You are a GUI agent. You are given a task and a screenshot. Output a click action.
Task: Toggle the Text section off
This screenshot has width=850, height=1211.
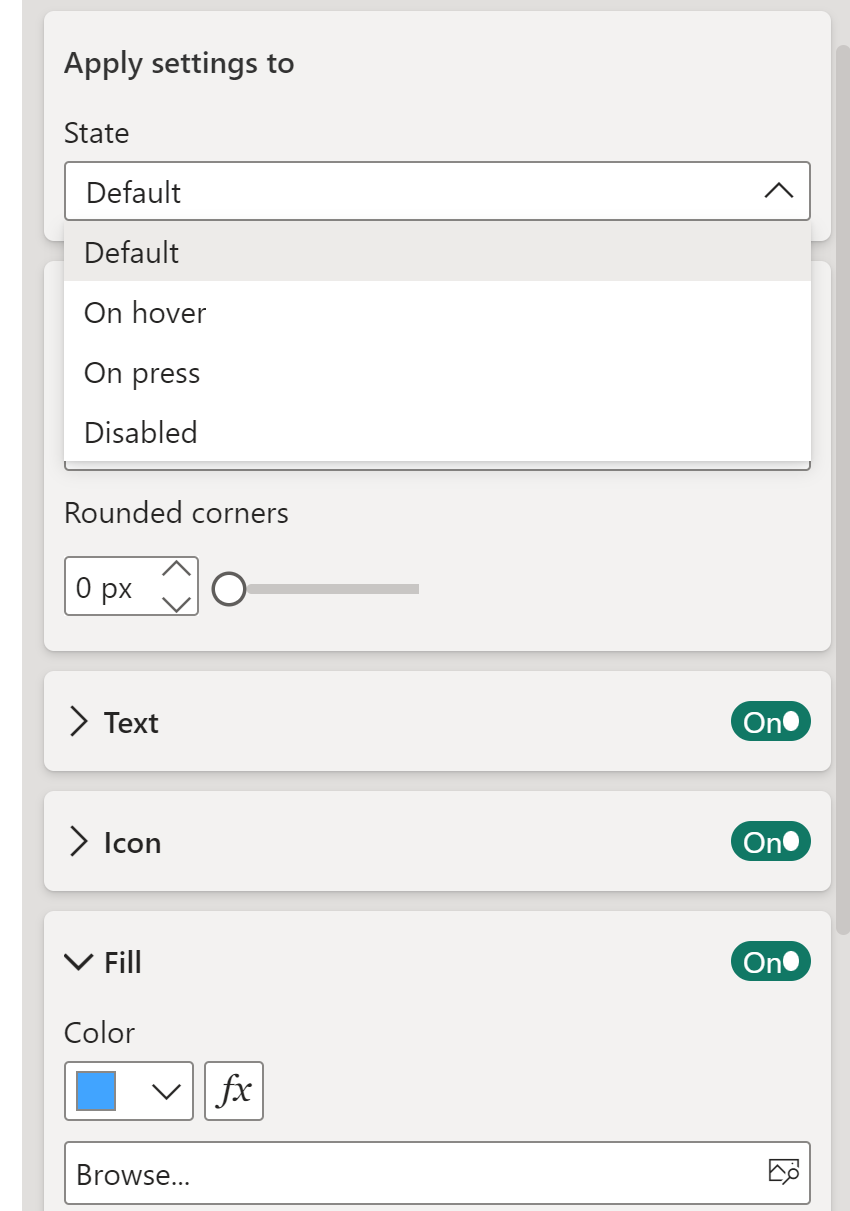[770, 722]
